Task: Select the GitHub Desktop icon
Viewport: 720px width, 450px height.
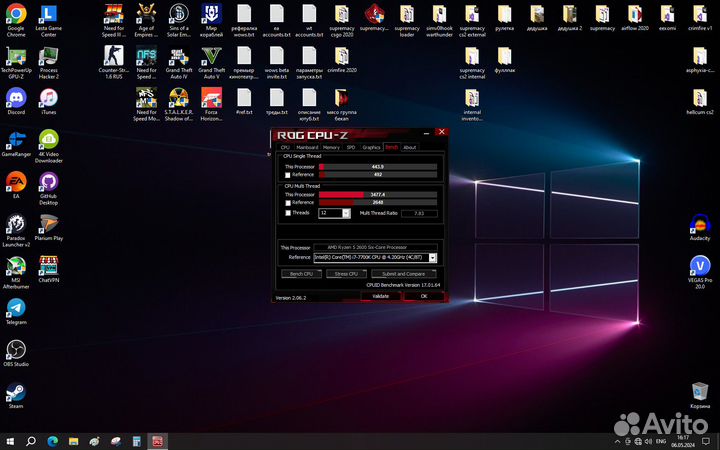Action: click(x=49, y=189)
